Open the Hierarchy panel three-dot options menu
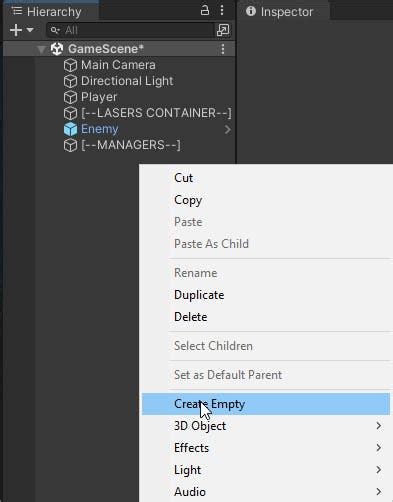Screen dimensions: 393x502 pos(222,10)
